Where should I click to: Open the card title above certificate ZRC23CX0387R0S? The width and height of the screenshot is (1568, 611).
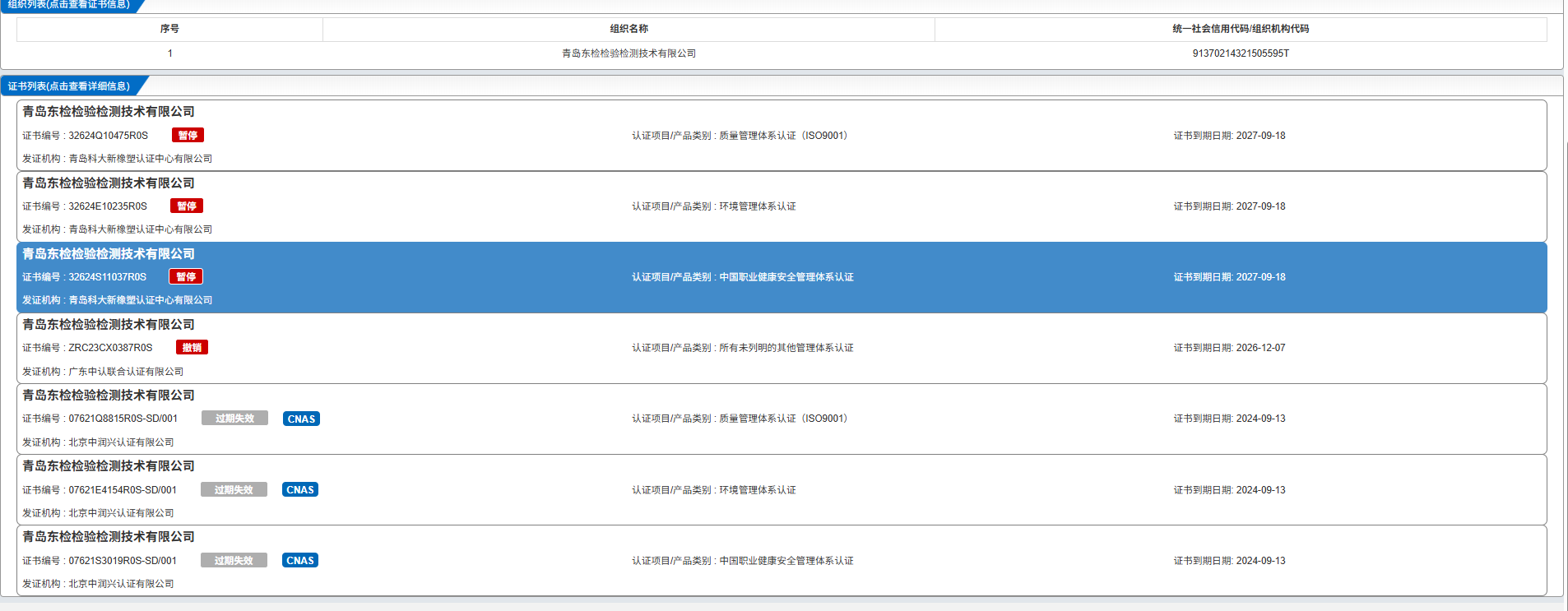(109, 324)
